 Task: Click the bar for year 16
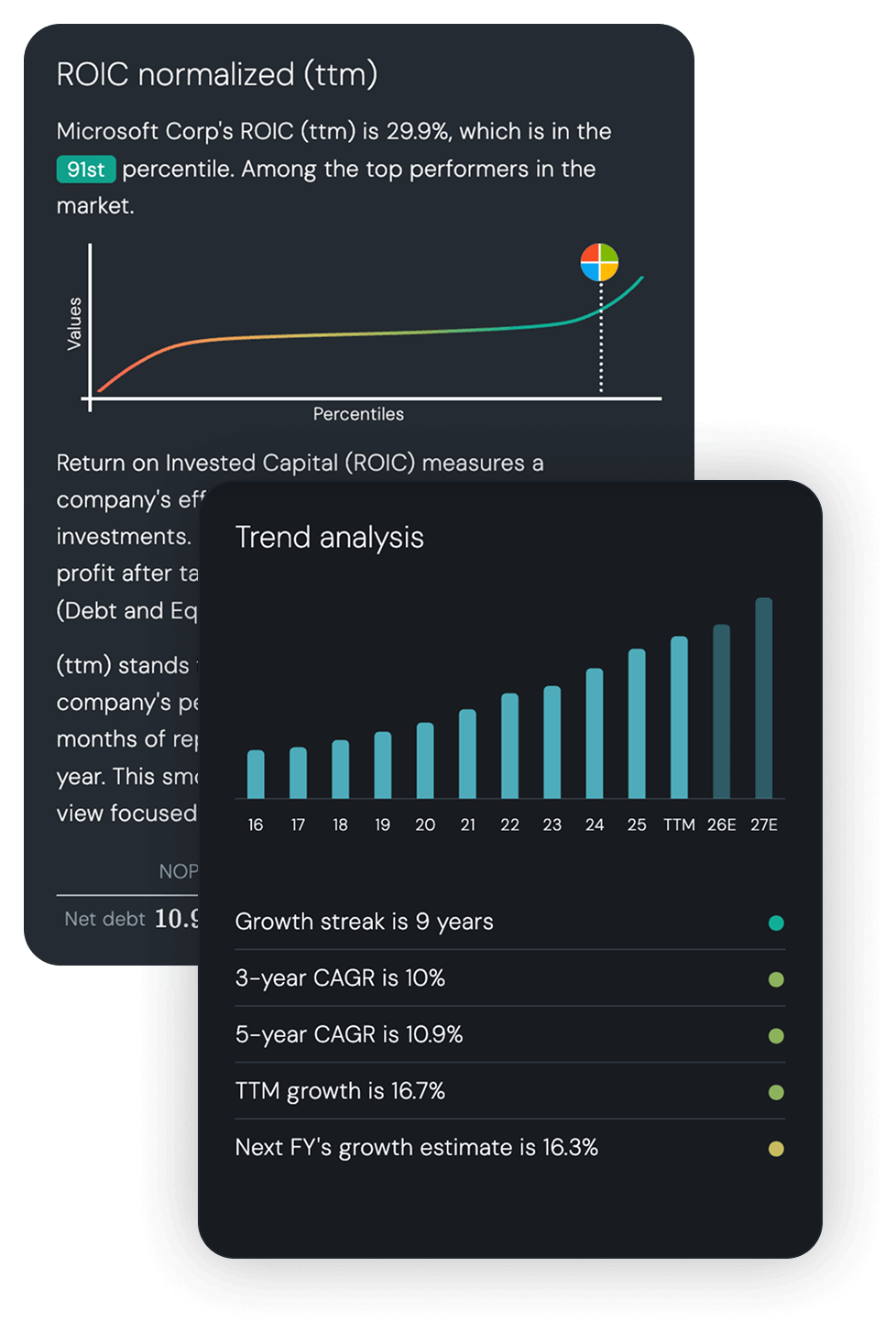256,774
